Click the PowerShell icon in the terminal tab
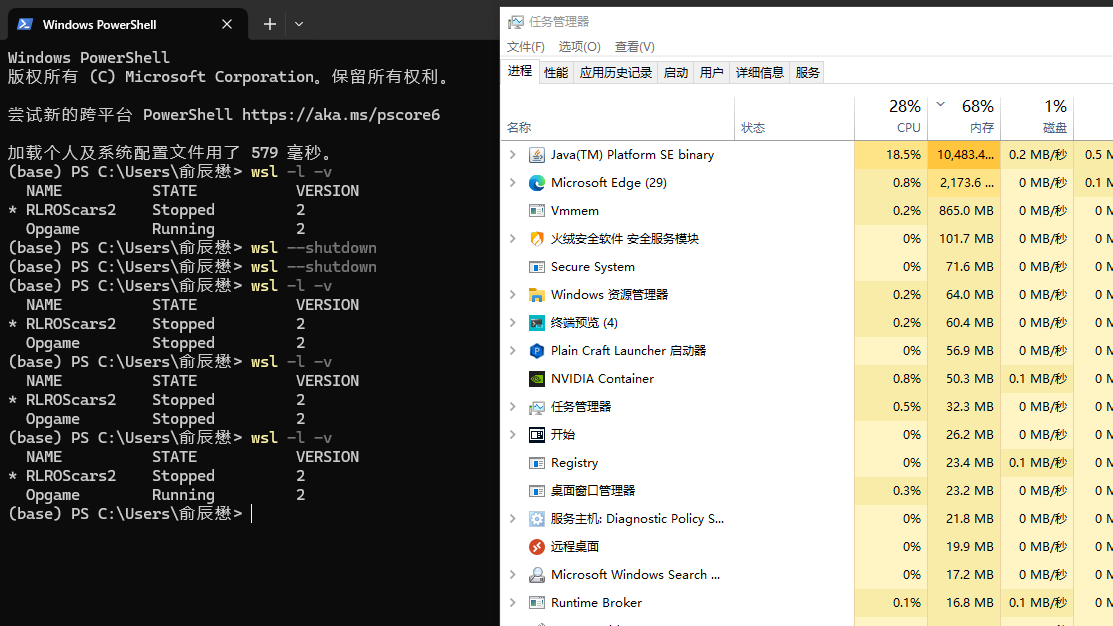The width and height of the screenshot is (1113, 626). [25, 24]
